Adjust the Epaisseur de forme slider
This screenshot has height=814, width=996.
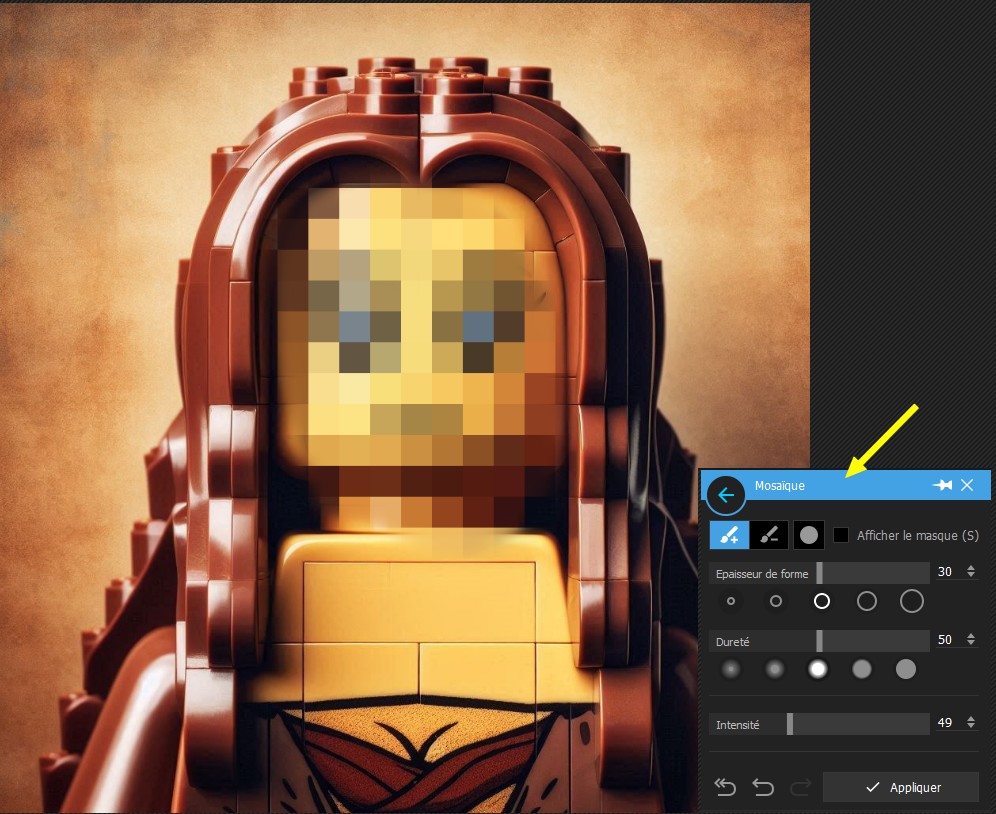point(819,573)
